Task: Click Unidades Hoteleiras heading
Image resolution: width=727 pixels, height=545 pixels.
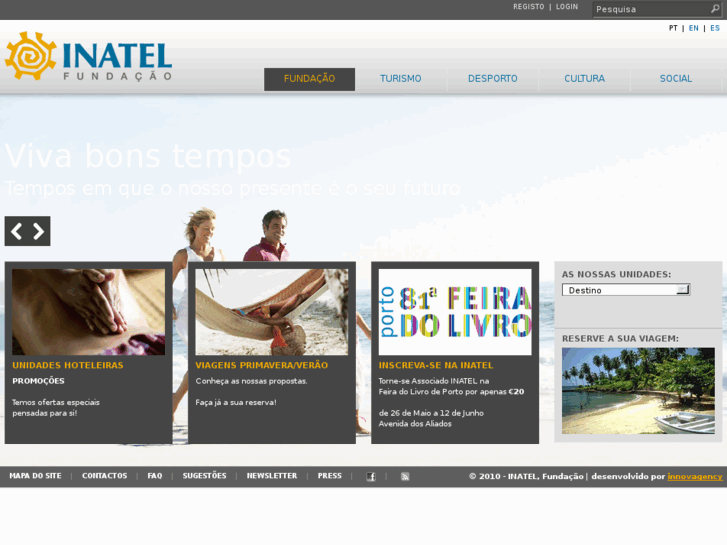Action: (x=68, y=365)
